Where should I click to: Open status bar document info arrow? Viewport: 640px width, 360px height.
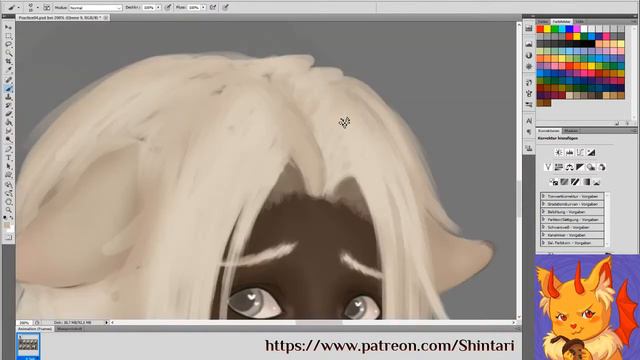(x=107, y=322)
